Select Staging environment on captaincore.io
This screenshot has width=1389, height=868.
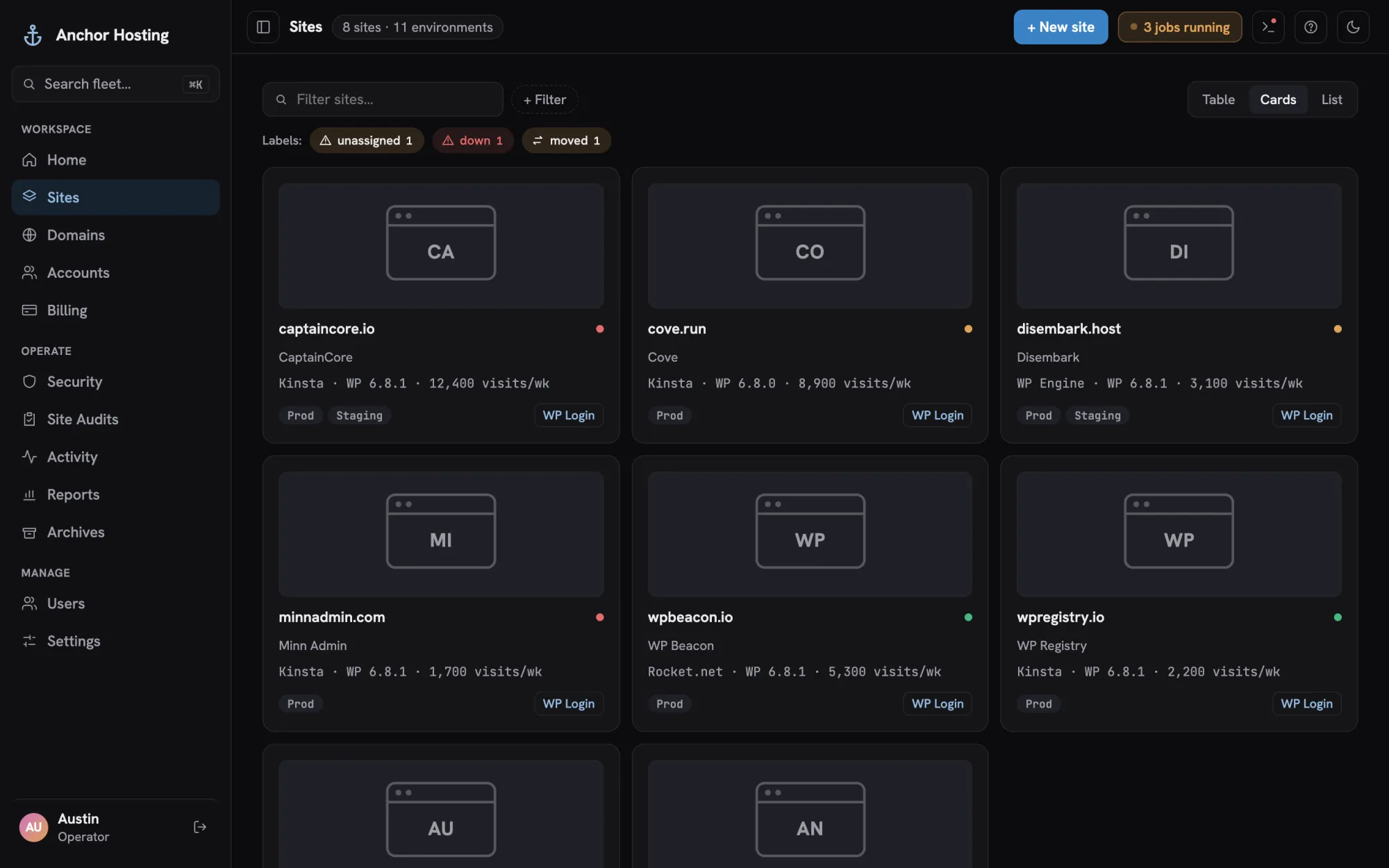point(359,415)
